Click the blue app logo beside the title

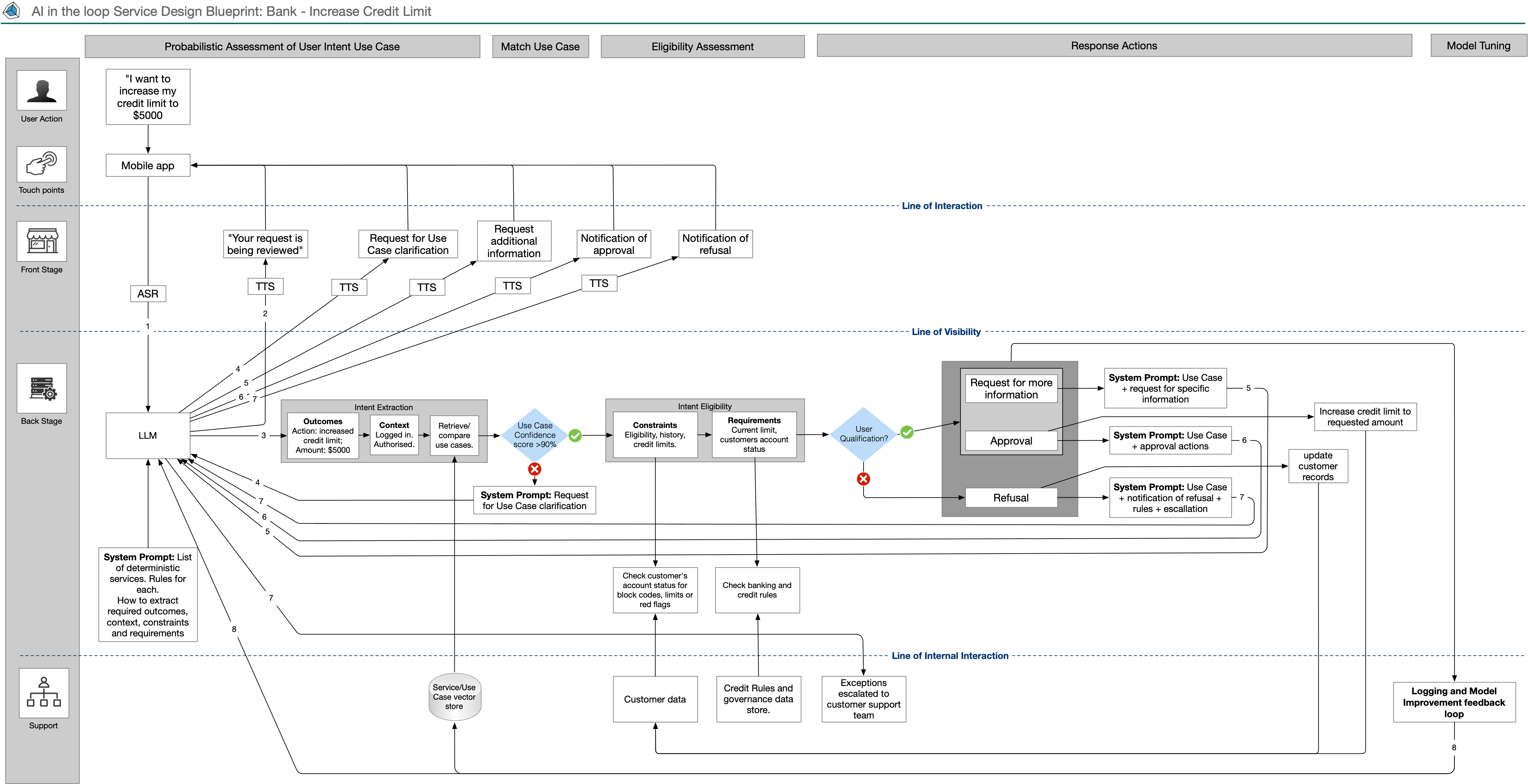tap(12, 11)
